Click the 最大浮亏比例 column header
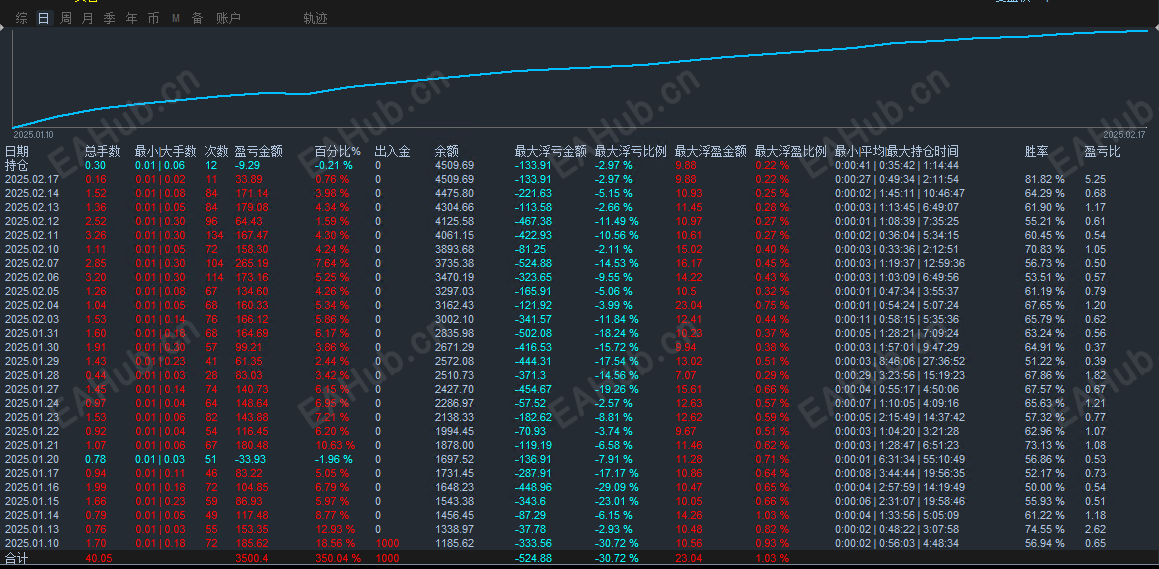Viewport: 1159px width, 569px height. point(631,151)
